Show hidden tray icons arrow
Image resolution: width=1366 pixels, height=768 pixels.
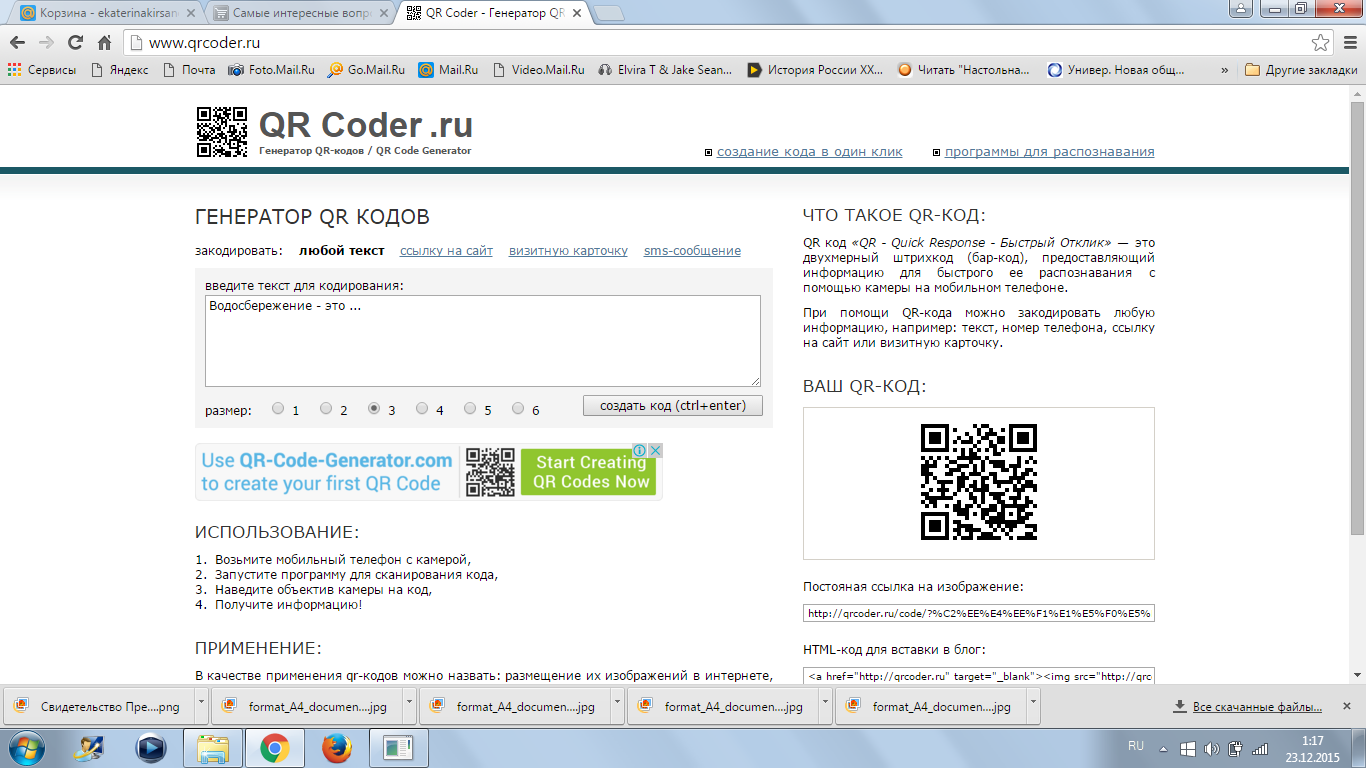(x=1164, y=748)
